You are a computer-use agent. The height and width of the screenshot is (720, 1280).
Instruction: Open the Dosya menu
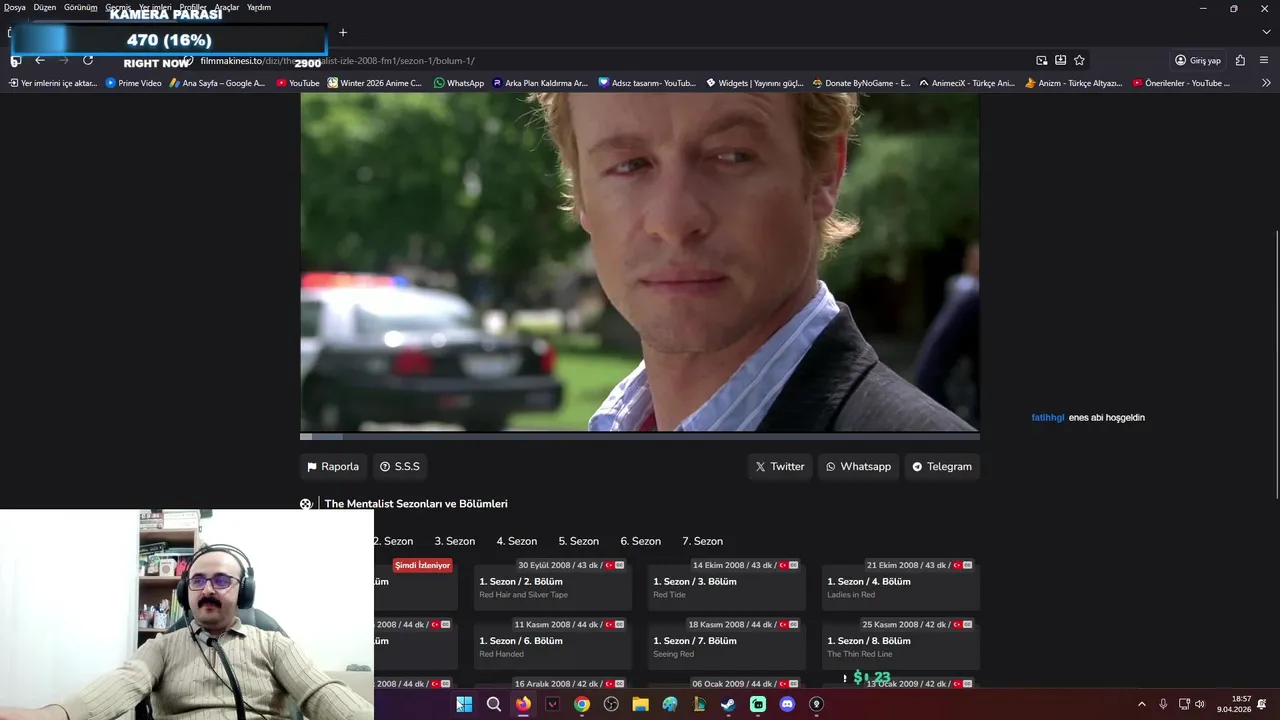pos(15,7)
